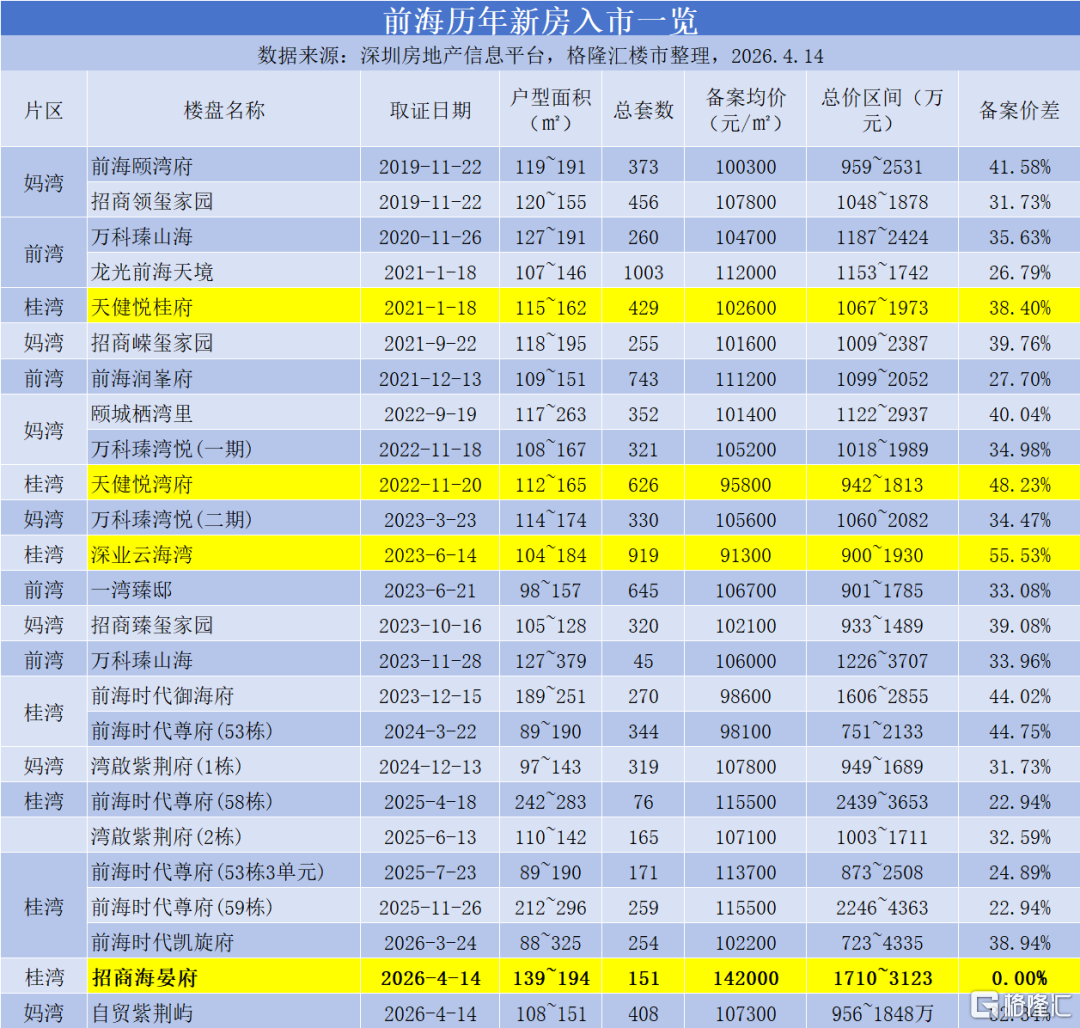Click the average price 91300

point(746,556)
